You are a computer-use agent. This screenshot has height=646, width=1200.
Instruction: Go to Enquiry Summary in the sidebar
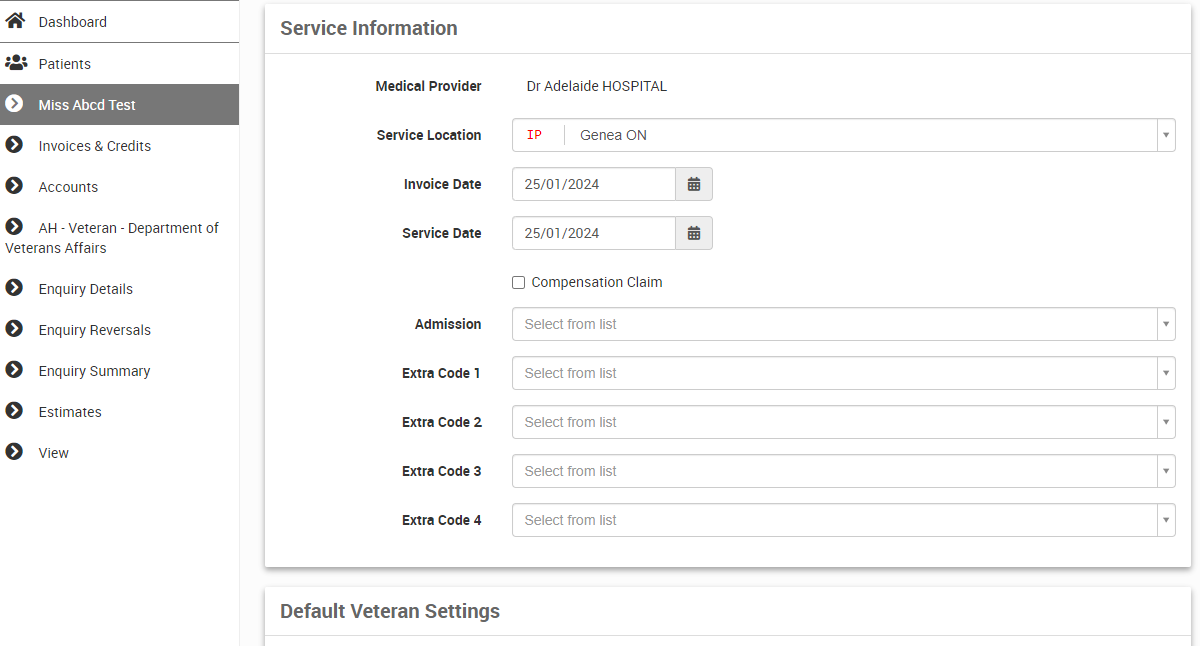pyautogui.click(x=94, y=371)
